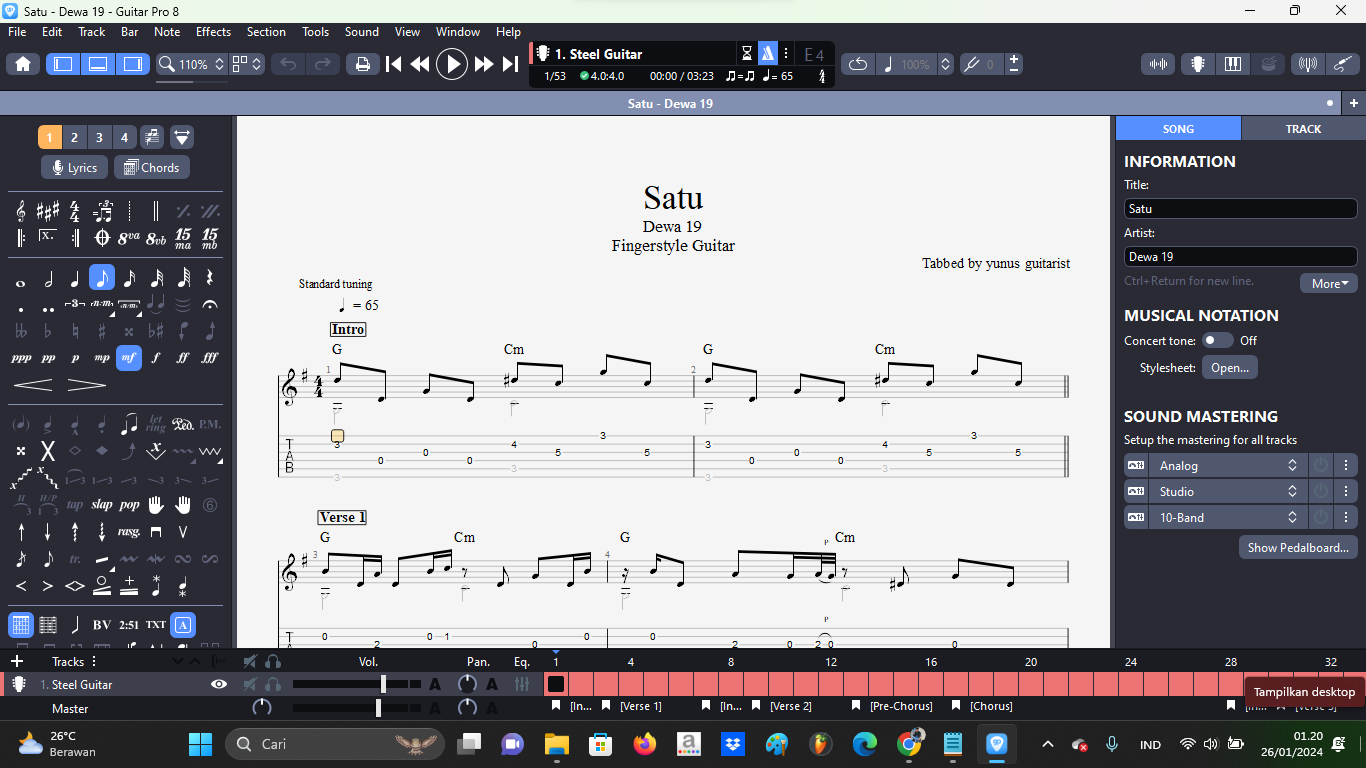Switch to the SONG tab

tap(1178, 128)
